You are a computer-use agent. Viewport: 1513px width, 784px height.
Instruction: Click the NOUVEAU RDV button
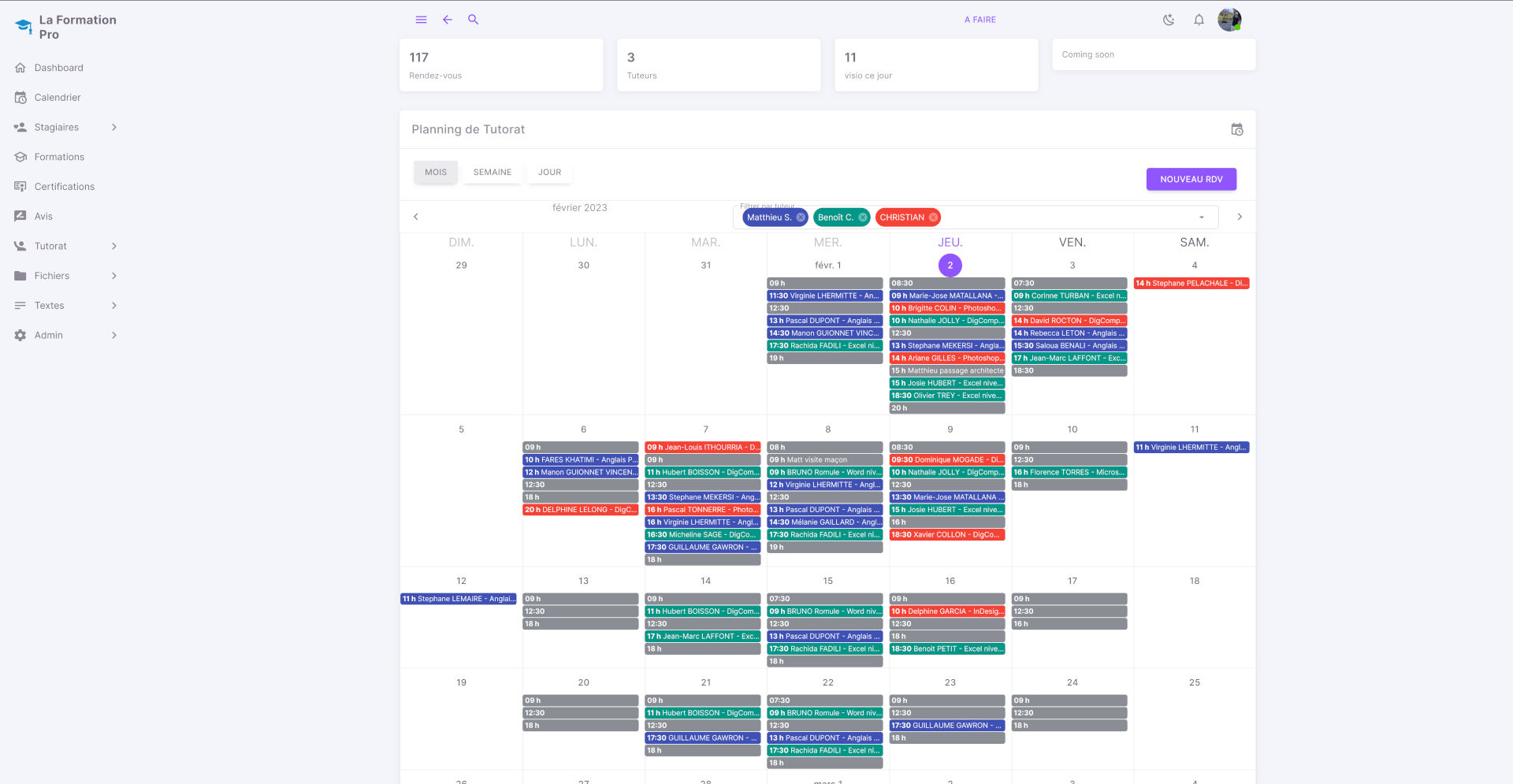coord(1191,179)
